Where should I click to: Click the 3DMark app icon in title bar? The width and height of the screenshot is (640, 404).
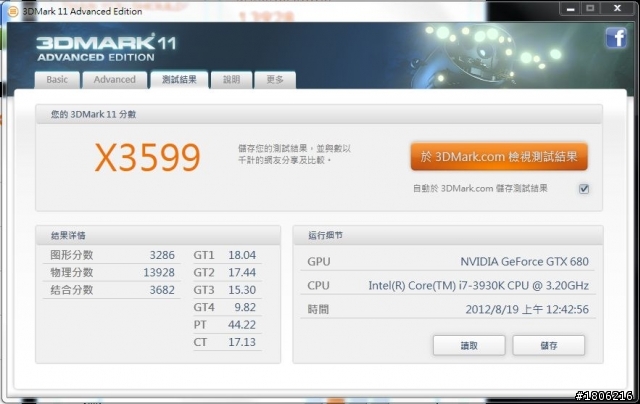pyautogui.click(x=13, y=11)
